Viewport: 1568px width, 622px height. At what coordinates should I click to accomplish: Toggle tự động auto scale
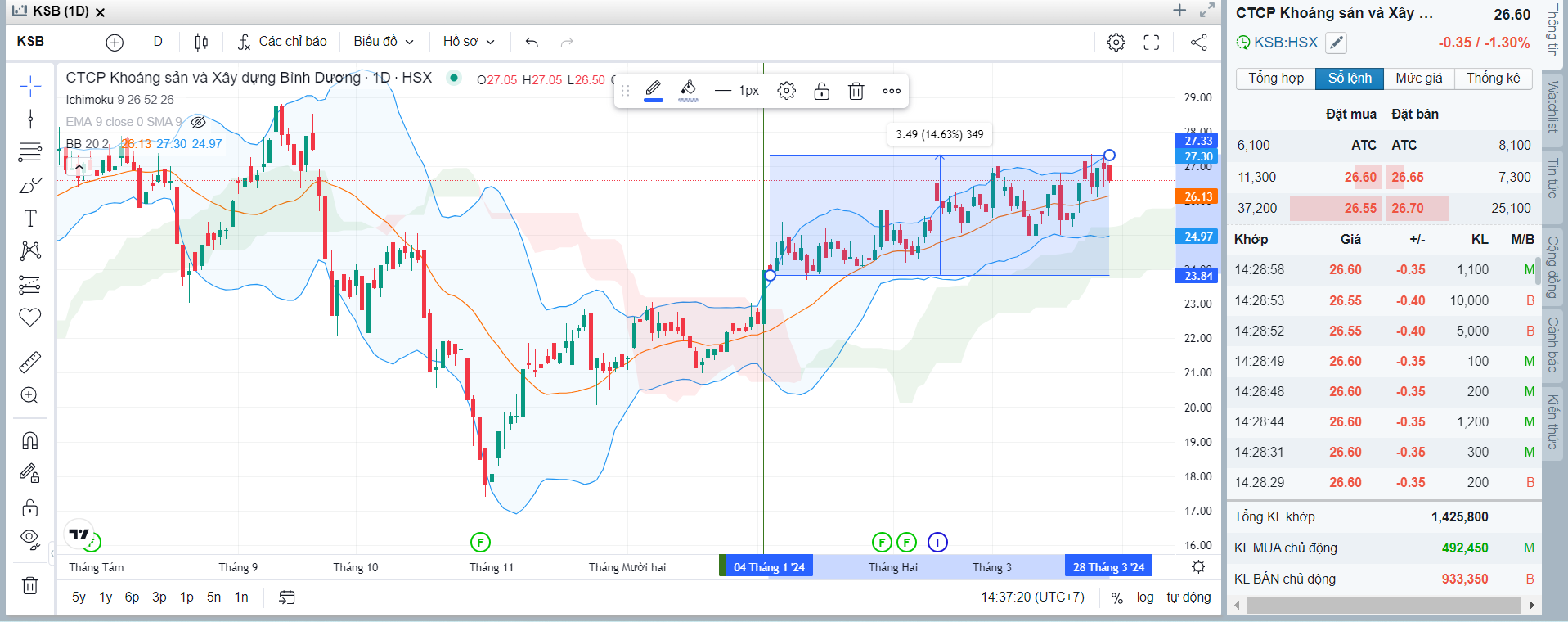[x=1188, y=597]
